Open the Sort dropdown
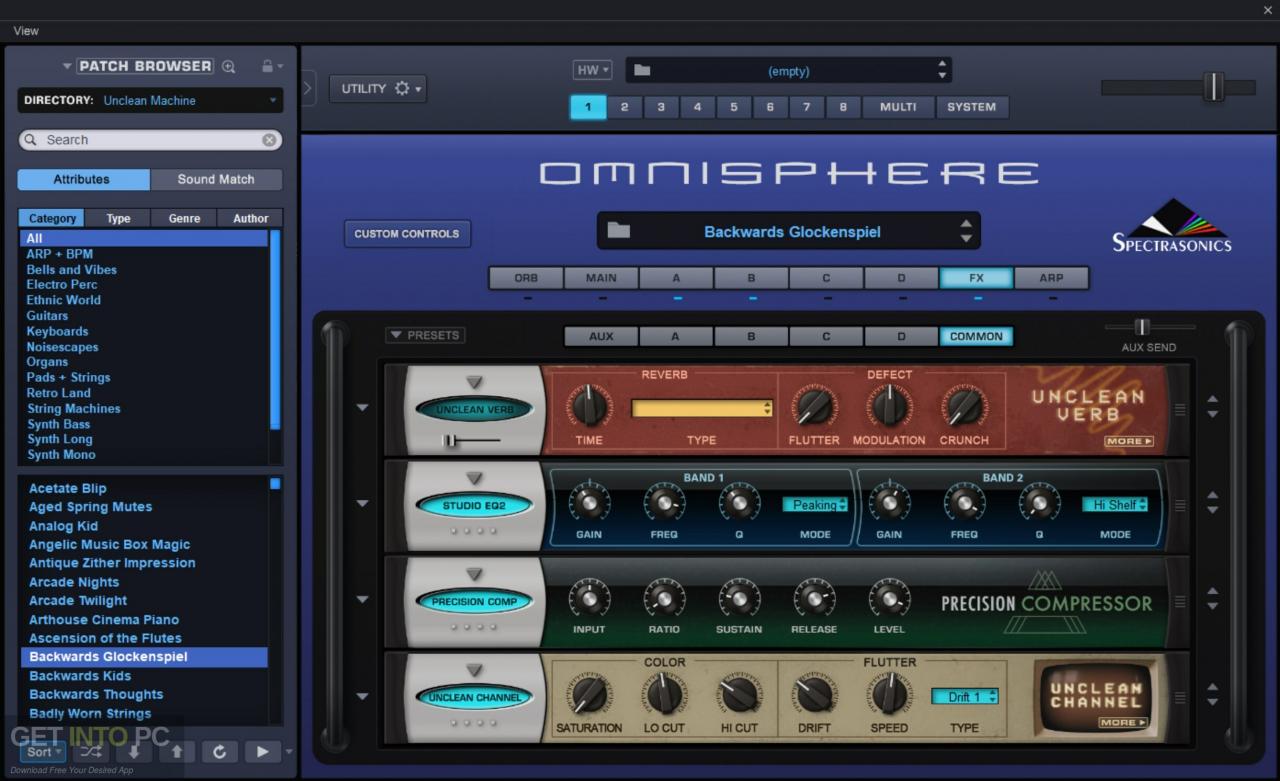1280x781 pixels. point(44,752)
